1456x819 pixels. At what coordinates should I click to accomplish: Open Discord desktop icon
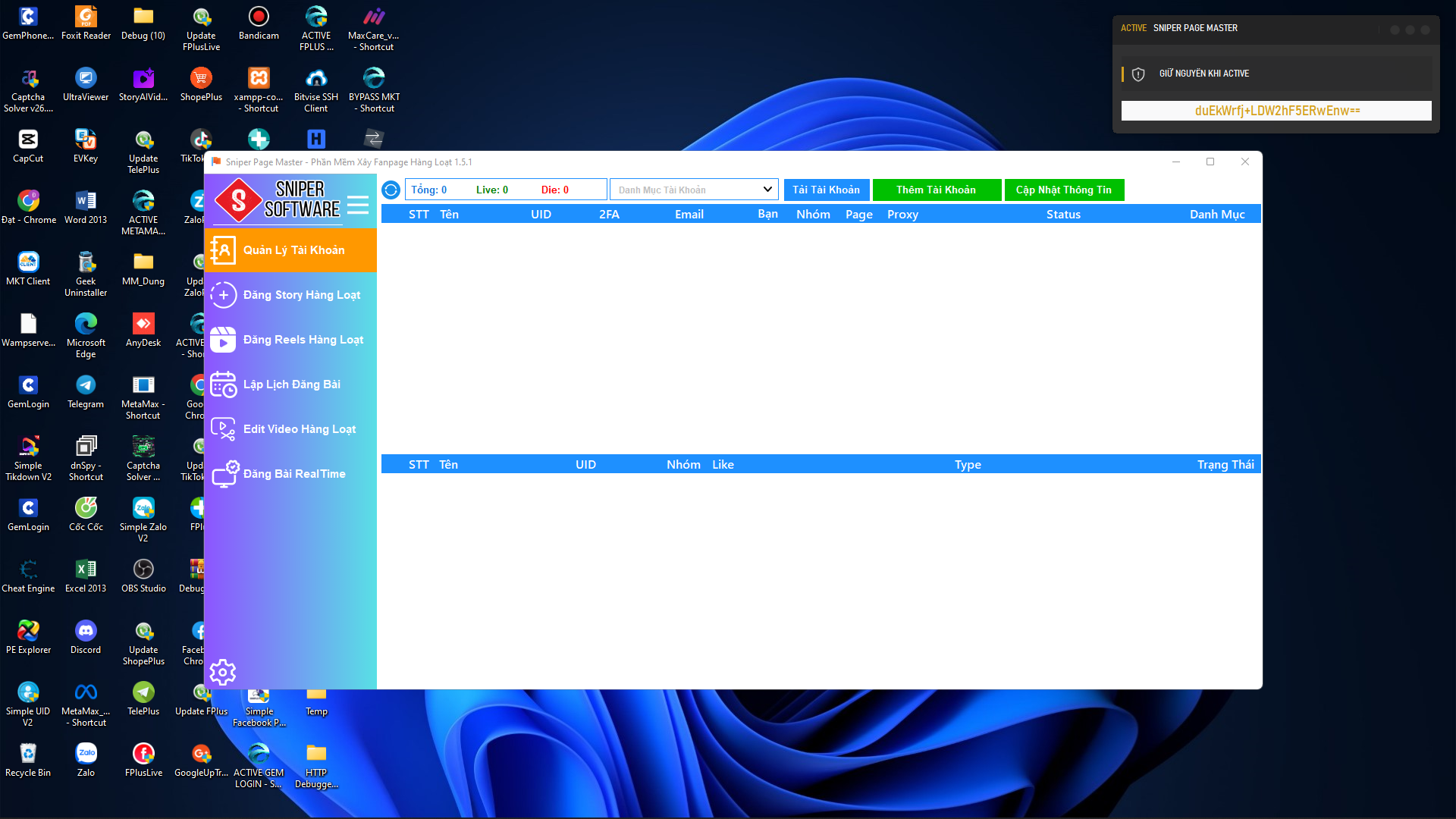pos(86,639)
